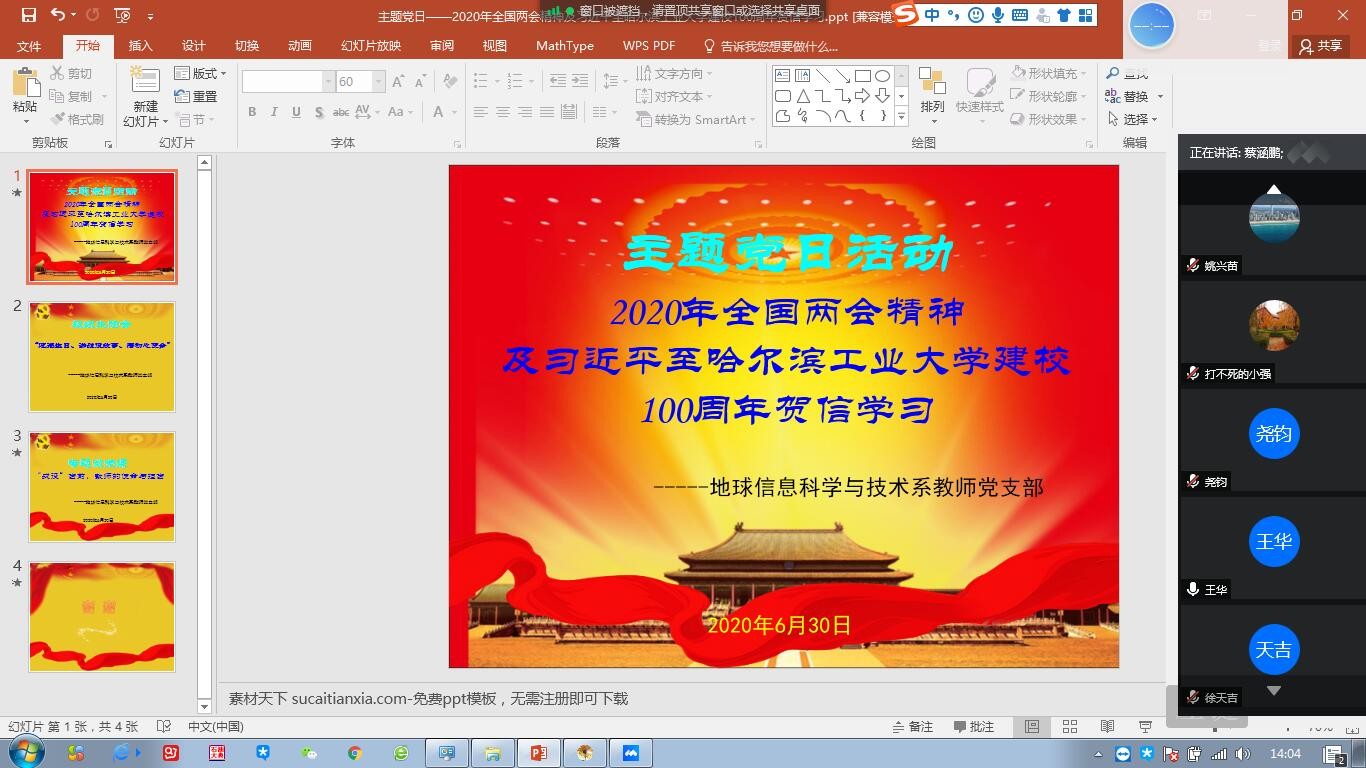
Task: Expand the 版式 layout dropdown
Action: point(200,74)
